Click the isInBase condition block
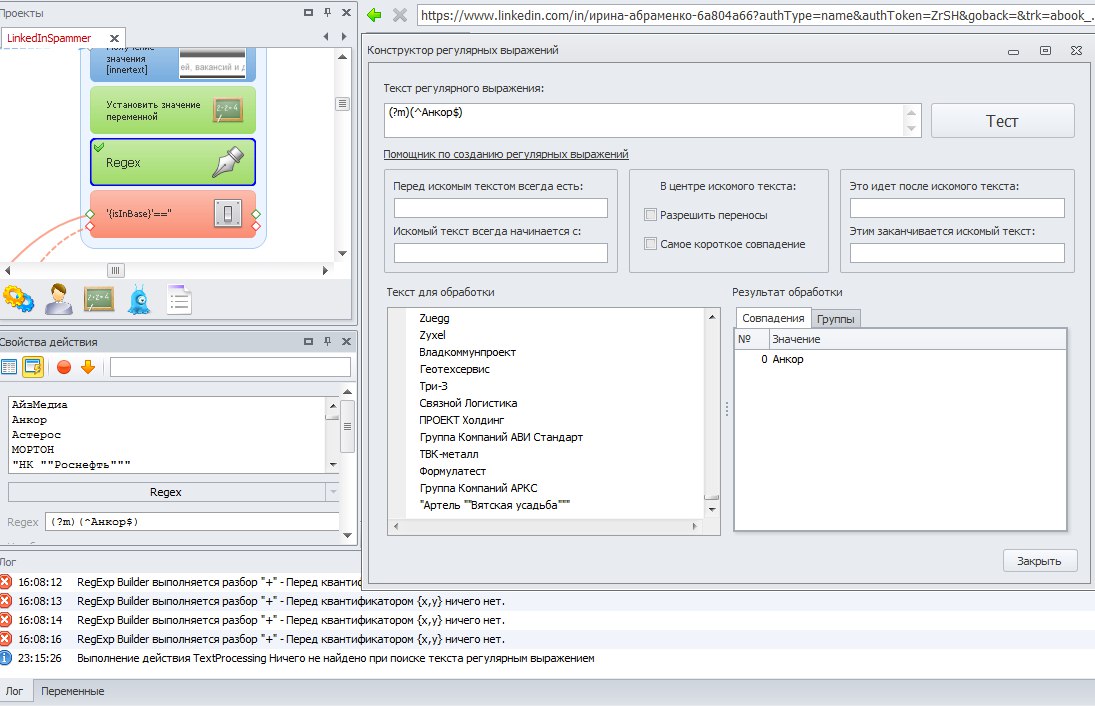Screen dimensions: 1095x706 pyautogui.click(x=172, y=214)
